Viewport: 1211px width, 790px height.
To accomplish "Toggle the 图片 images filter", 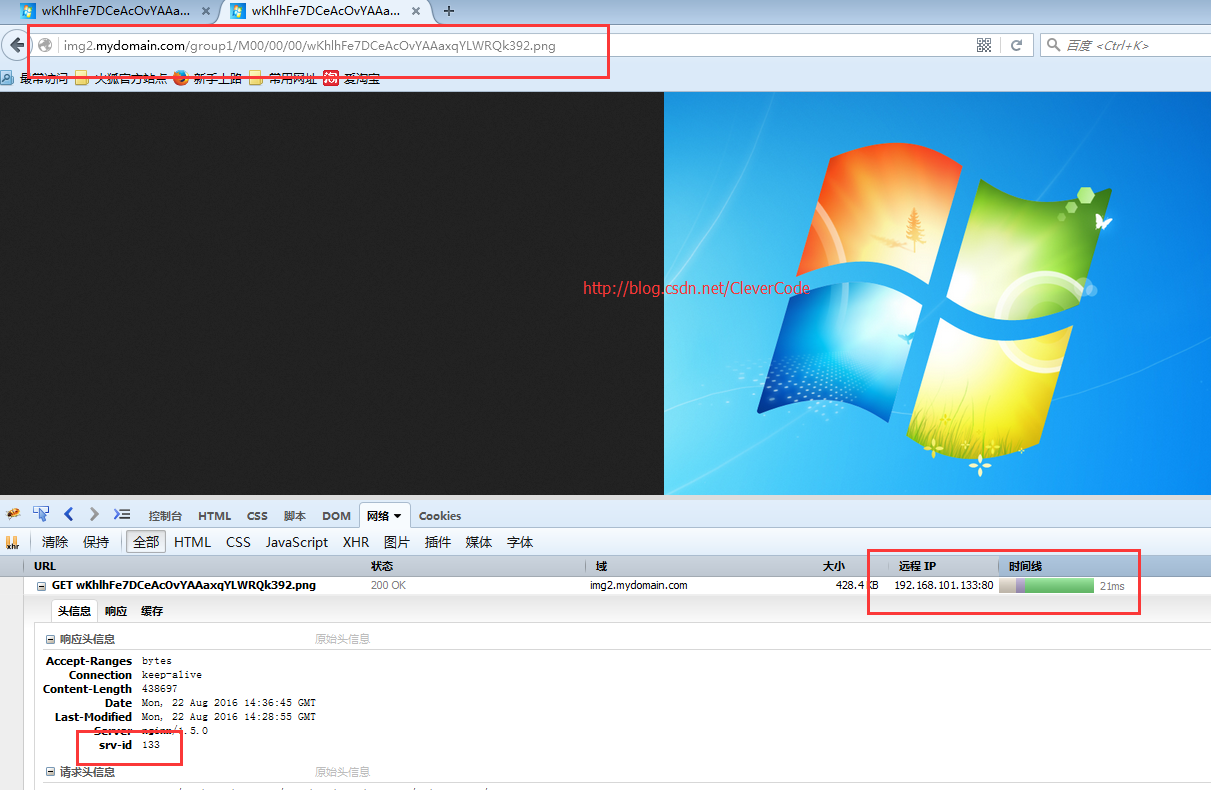I will [x=397, y=542].
